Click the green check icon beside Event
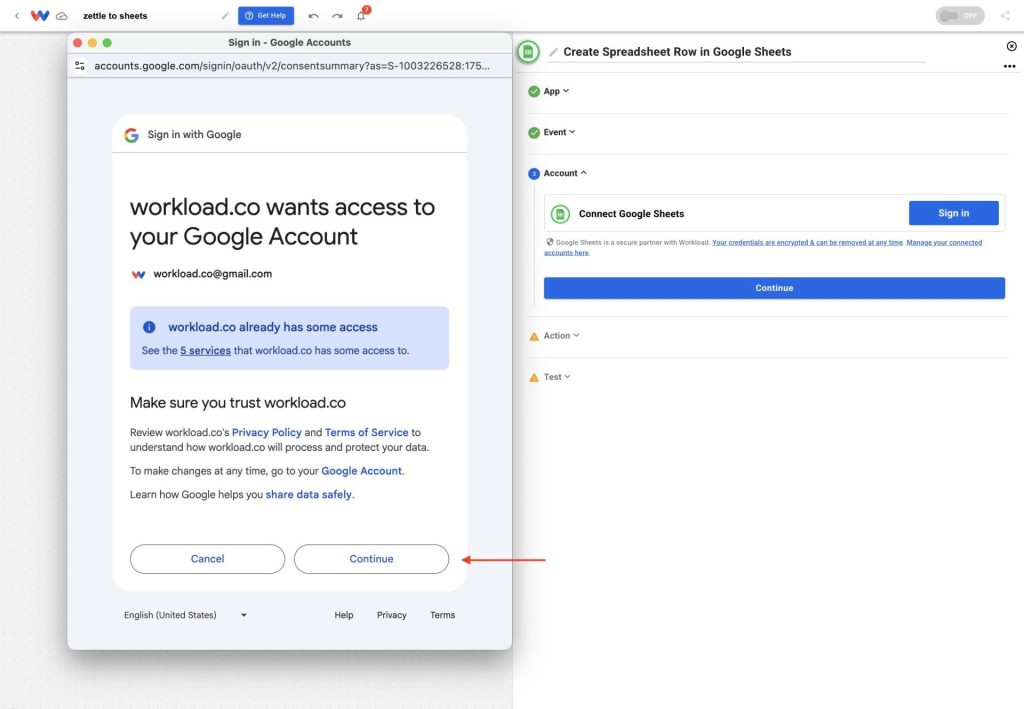 534,133
